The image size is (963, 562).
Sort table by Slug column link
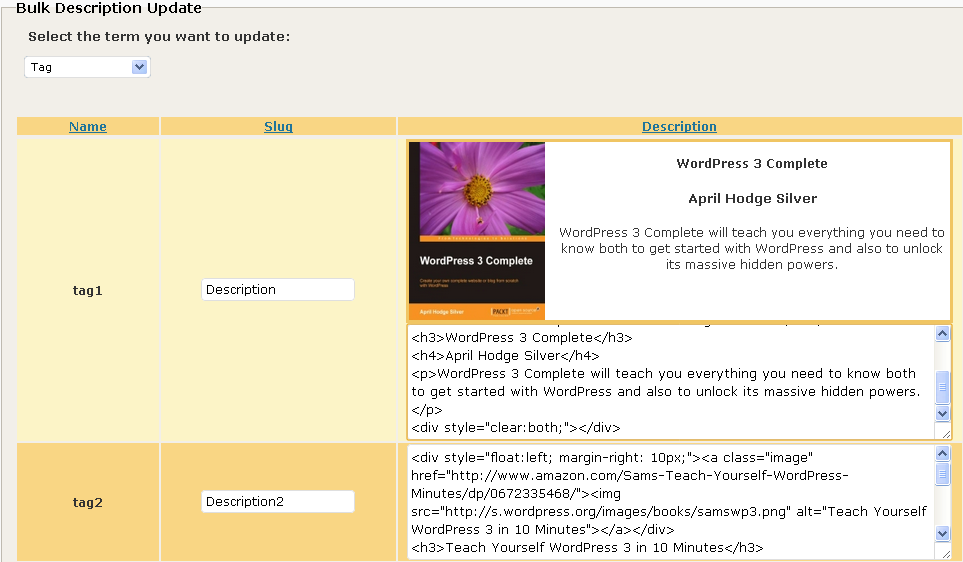pyautogui.click(x=278, y=127)
